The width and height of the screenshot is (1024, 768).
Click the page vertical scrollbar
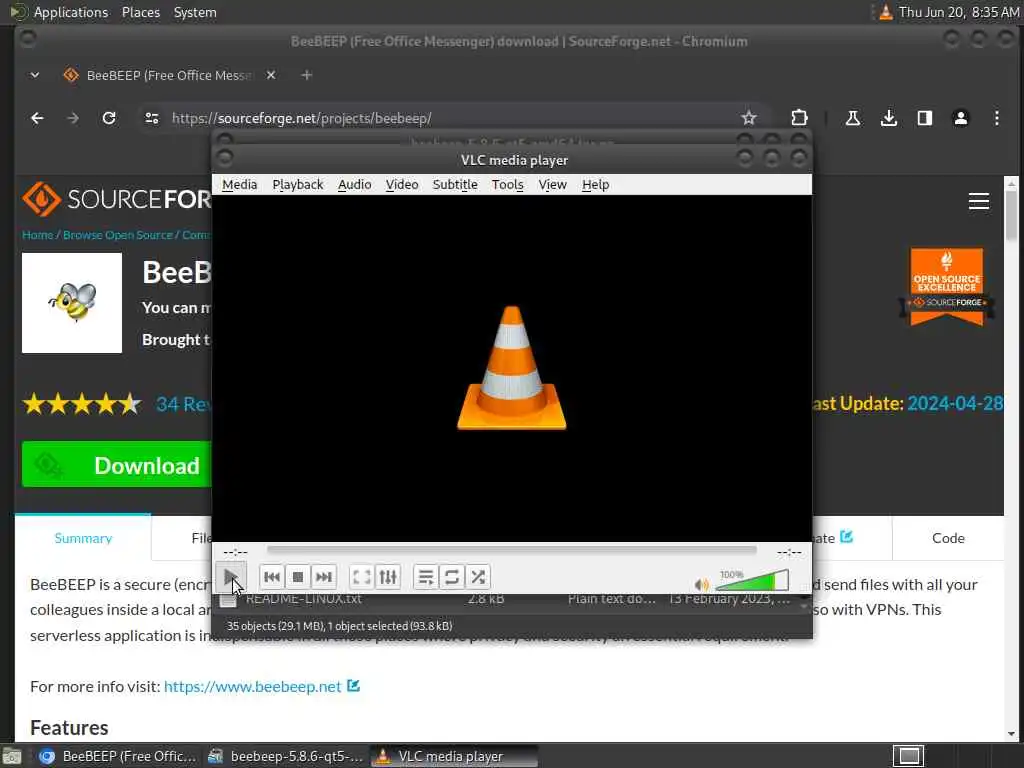(1011, 216)
